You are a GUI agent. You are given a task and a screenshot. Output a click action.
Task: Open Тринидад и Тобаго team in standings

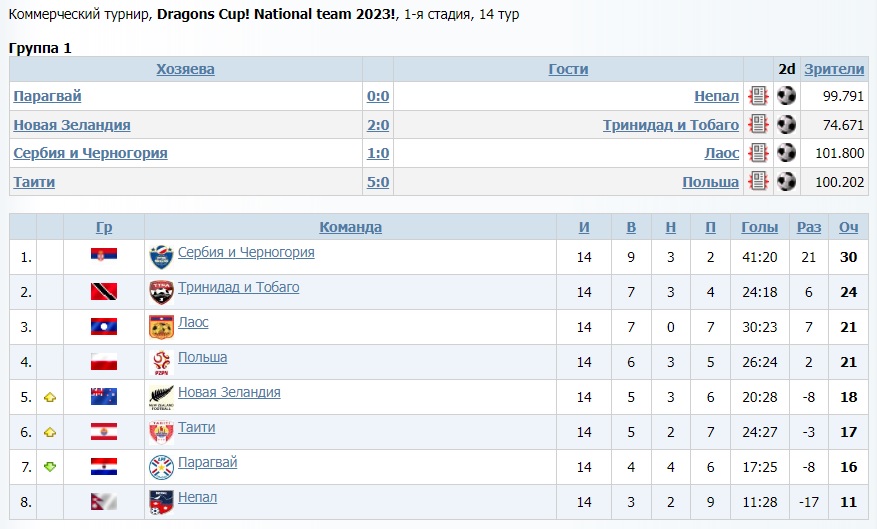(238, 288)
